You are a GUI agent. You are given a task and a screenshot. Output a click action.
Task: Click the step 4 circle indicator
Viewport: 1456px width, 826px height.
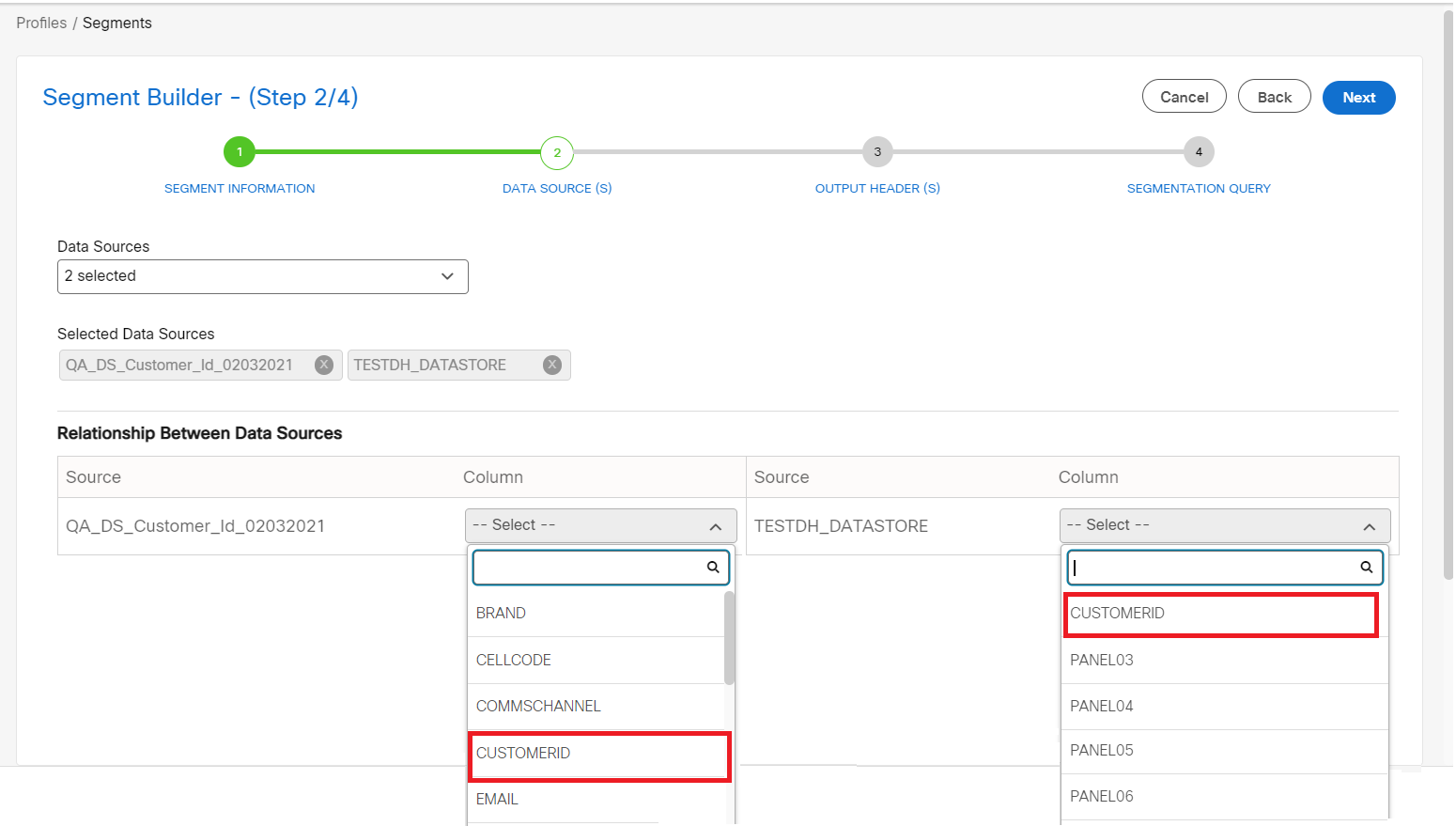pyautogui.click(x=1199, y=151)
